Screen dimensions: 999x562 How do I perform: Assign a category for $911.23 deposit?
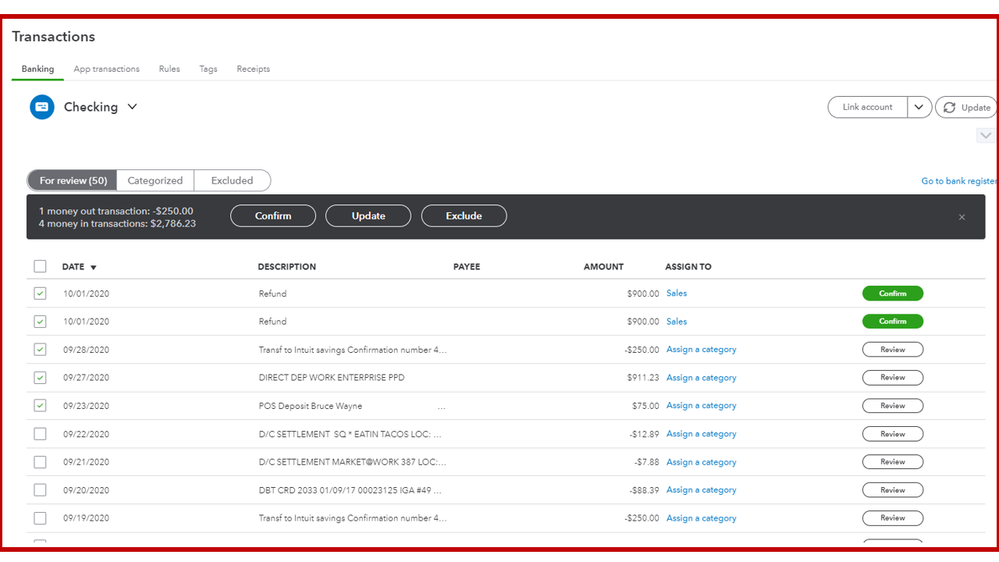(x=701, y=378)
